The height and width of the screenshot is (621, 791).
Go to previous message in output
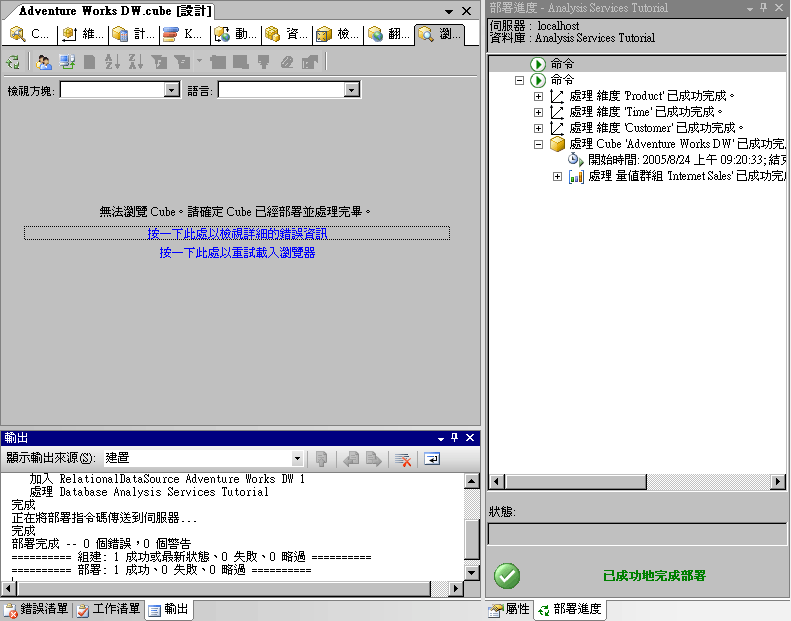click(351, 459)
